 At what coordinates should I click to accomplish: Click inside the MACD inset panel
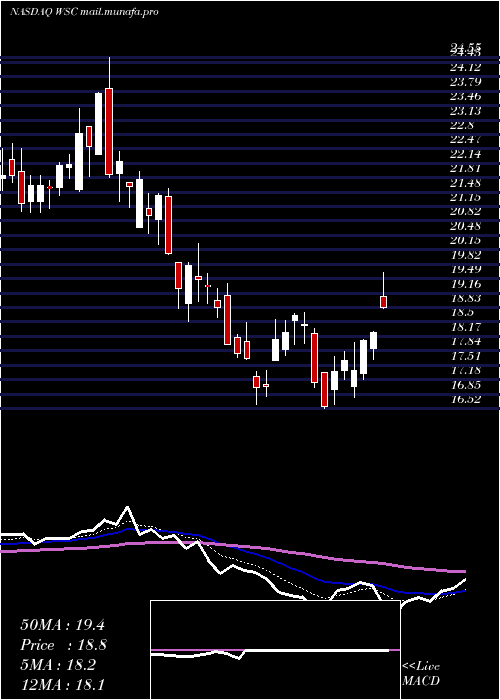point(275,650)
